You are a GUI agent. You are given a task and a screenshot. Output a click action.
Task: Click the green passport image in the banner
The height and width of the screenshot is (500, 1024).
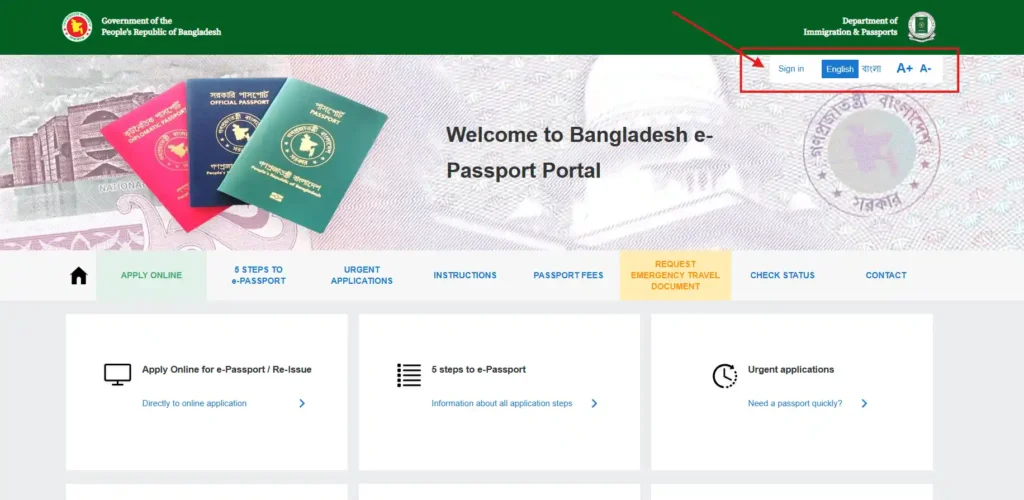point(302,157)
